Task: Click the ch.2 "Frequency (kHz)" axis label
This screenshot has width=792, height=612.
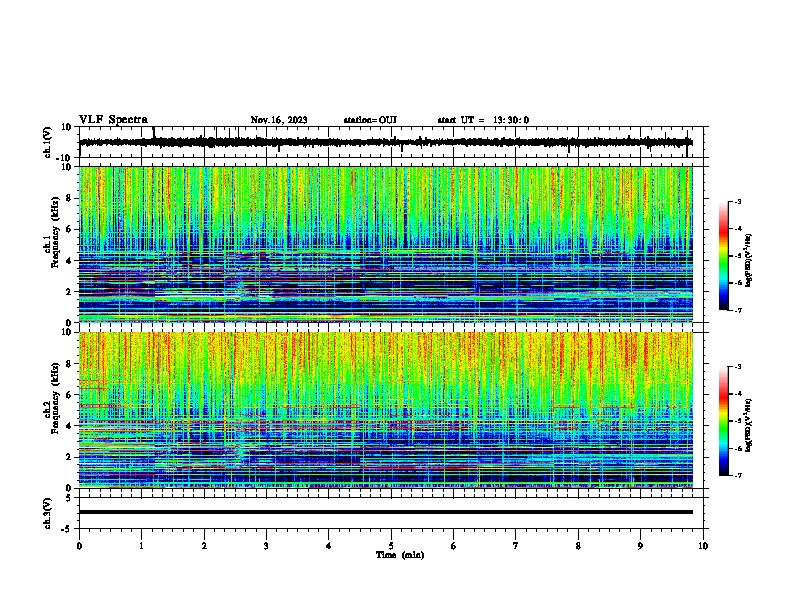Action: [55, 398]
